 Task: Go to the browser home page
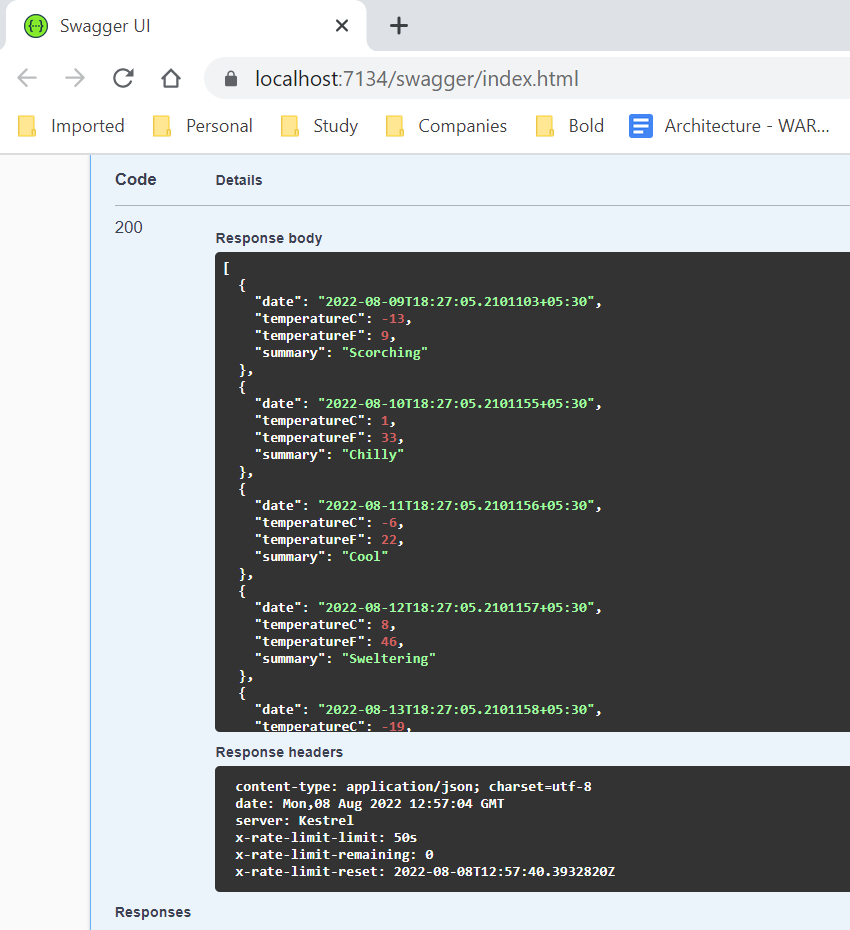171,79
